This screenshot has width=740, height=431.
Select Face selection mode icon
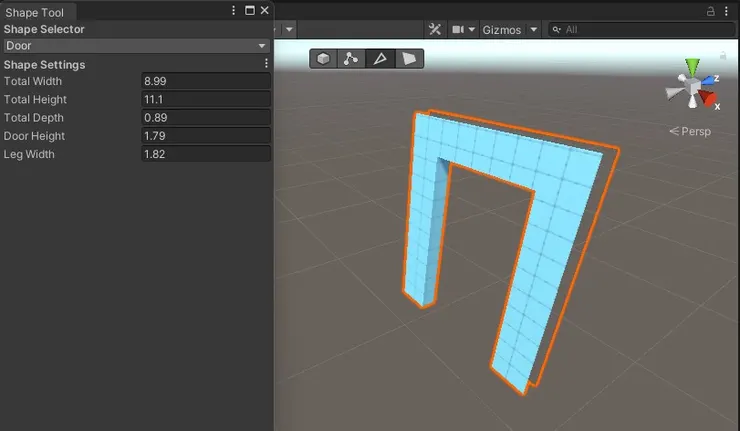tap(409, 59)
